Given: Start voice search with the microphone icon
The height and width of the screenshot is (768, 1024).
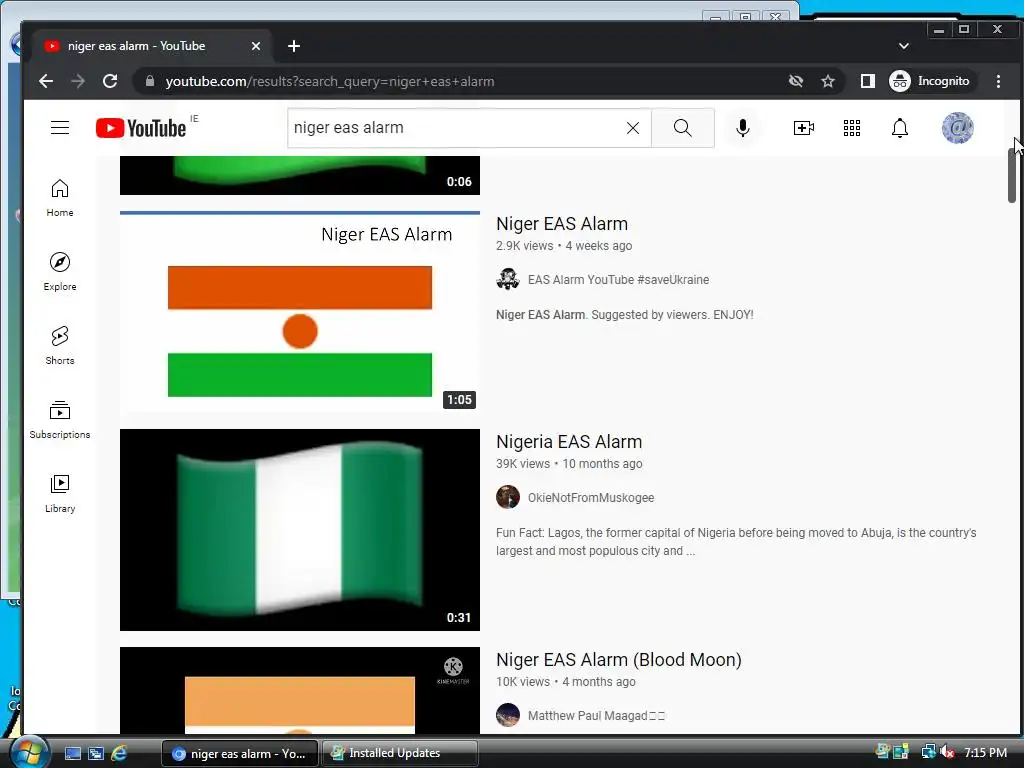Looking at the screenshot, I should click(x=743, y=128).
